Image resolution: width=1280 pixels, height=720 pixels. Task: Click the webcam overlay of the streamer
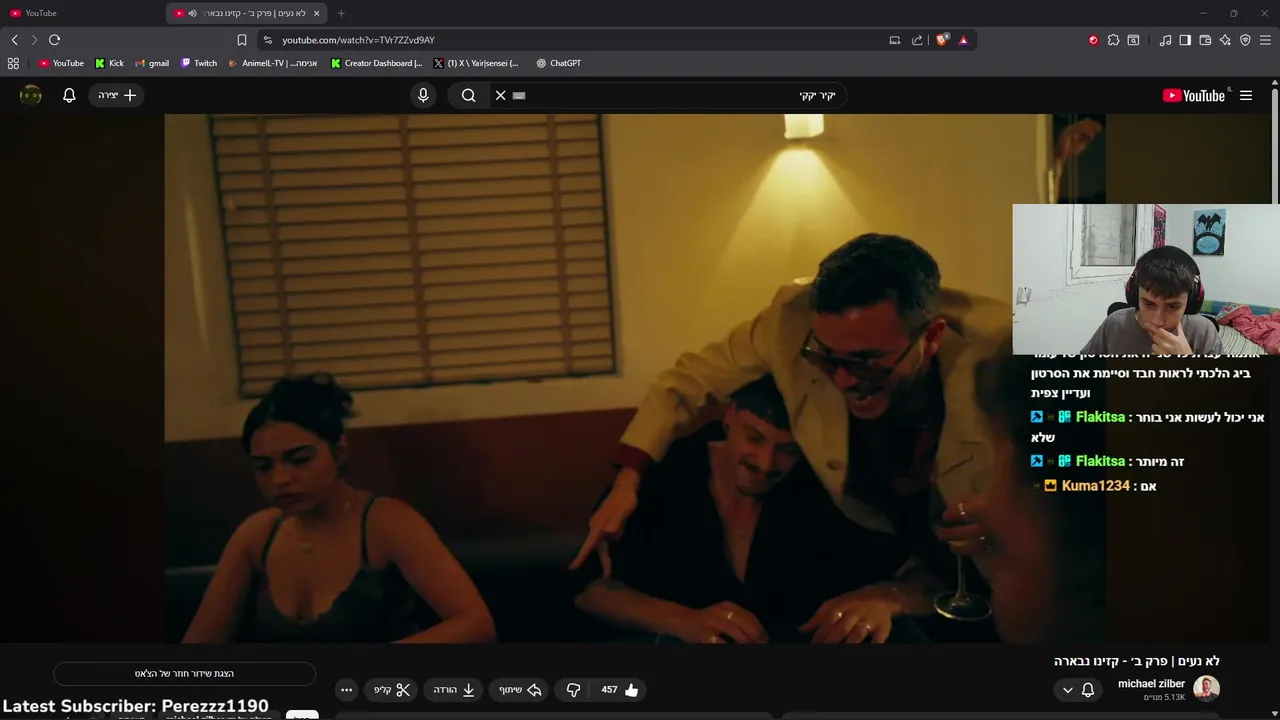[x=1146, y=279]
